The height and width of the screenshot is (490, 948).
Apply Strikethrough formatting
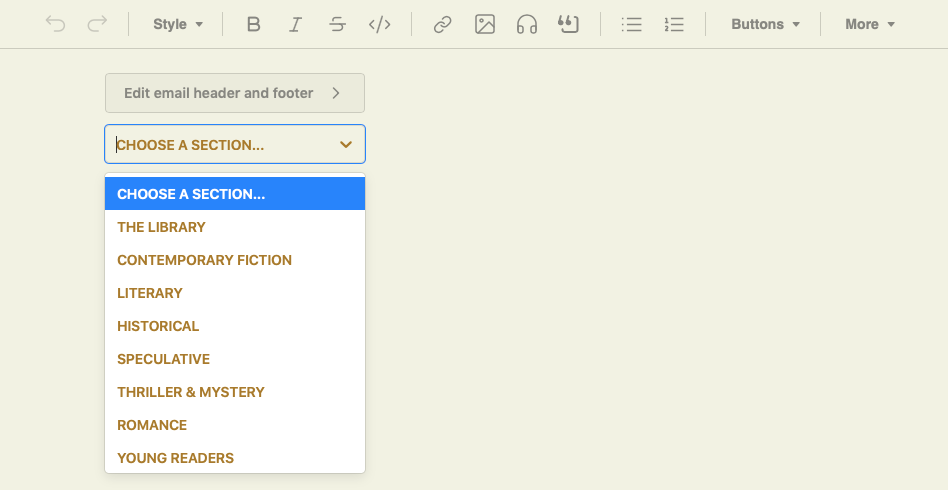[337, 24]
